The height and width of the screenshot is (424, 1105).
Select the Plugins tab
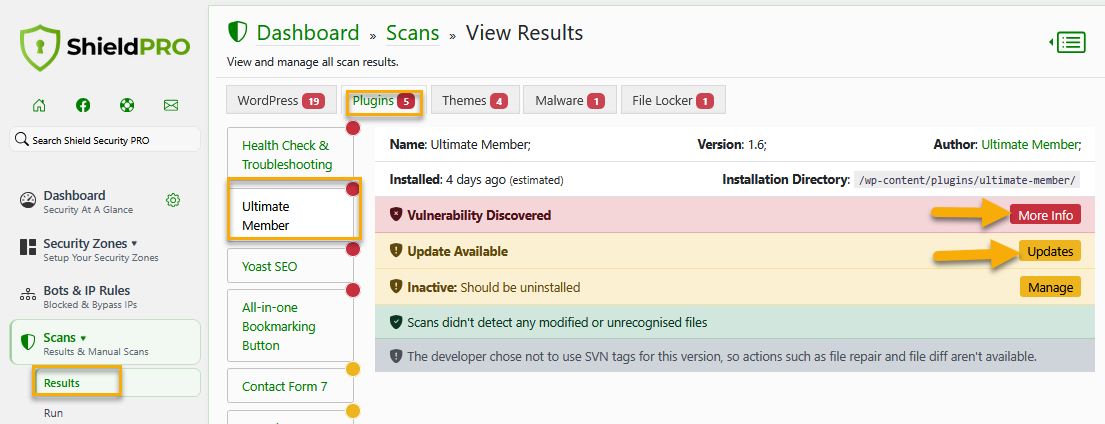pyautogui.click(x=384, y=101)
